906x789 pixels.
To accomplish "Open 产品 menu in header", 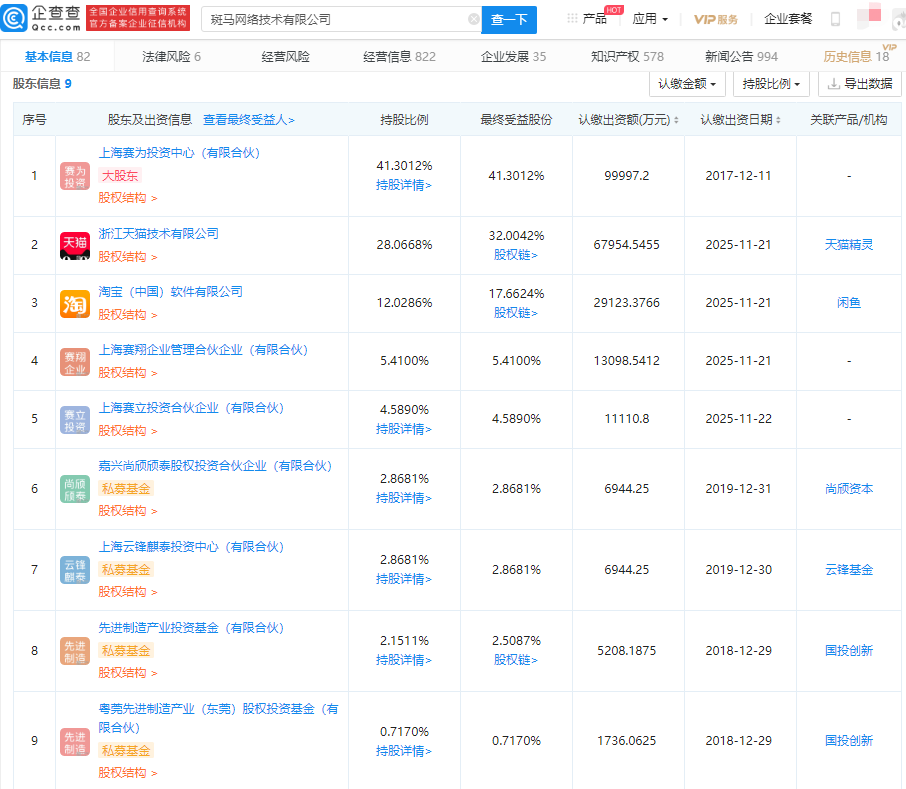I will click(x=595, y=19).
